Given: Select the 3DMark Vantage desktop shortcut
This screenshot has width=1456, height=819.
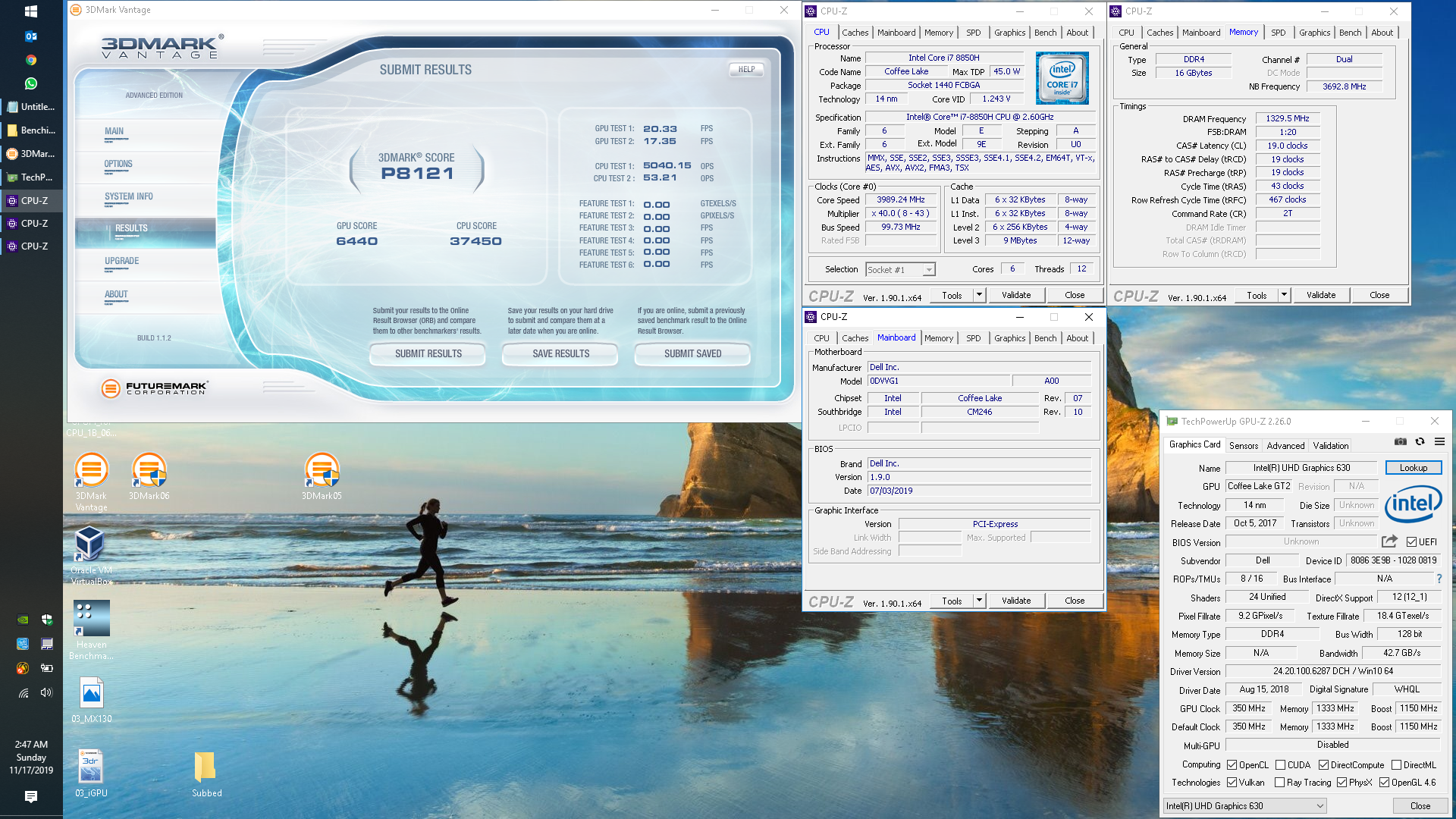Looking at the screenshot, I should (x=91, y=482).
